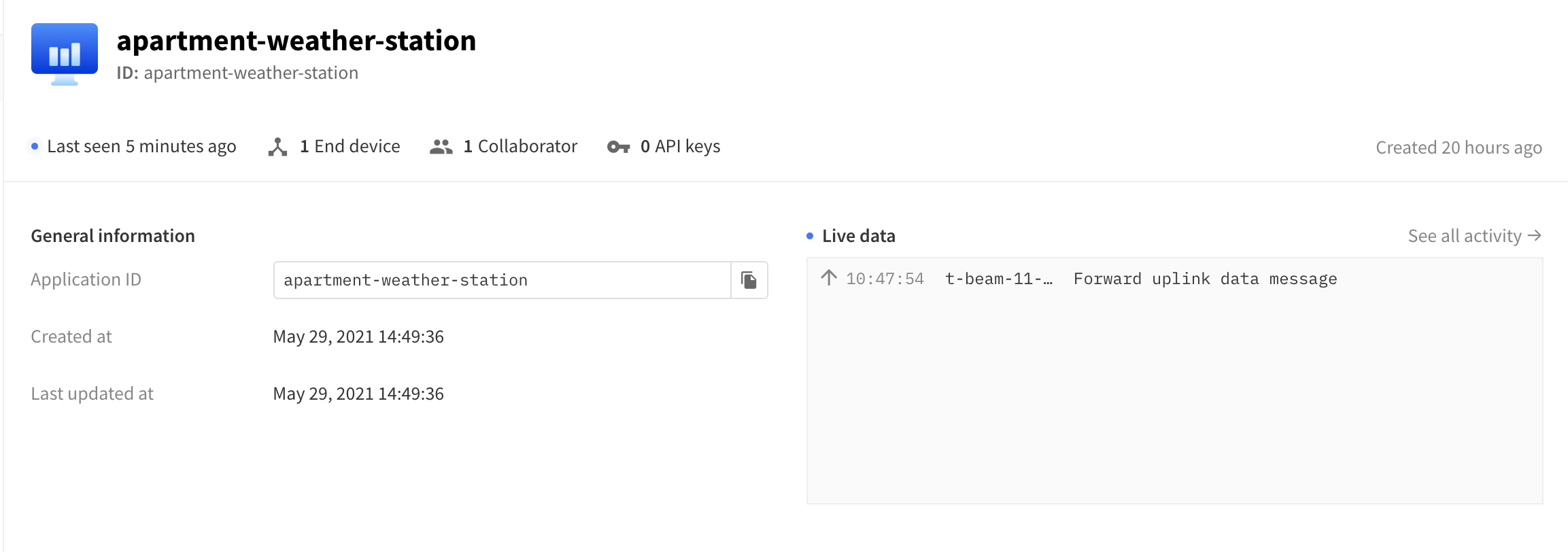Click the arrow next to See all activity
Screen dimensions: 1568x552
pos(1534,235)
